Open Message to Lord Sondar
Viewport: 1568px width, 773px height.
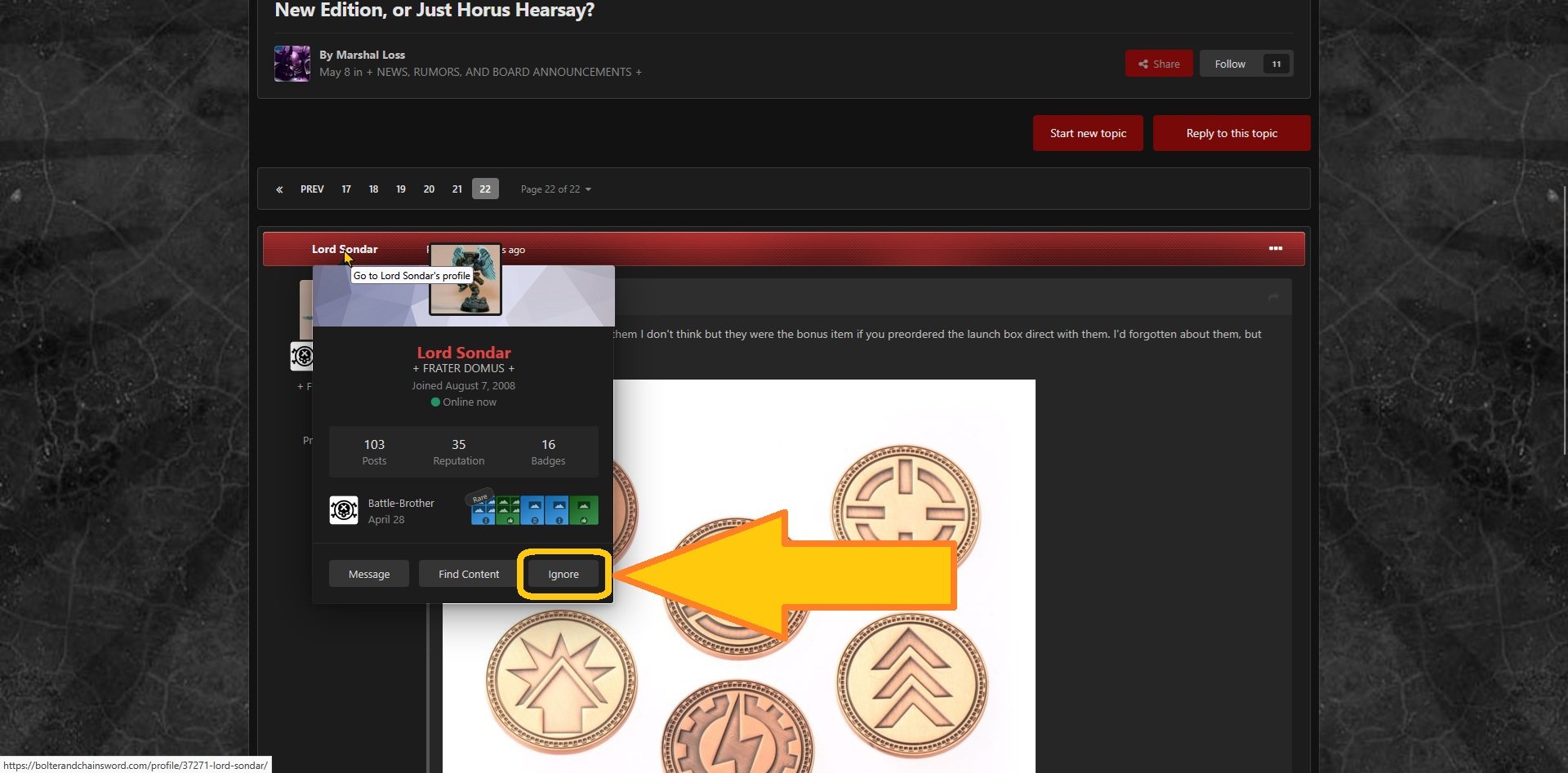pyautogui.click(x=368, y=574)
